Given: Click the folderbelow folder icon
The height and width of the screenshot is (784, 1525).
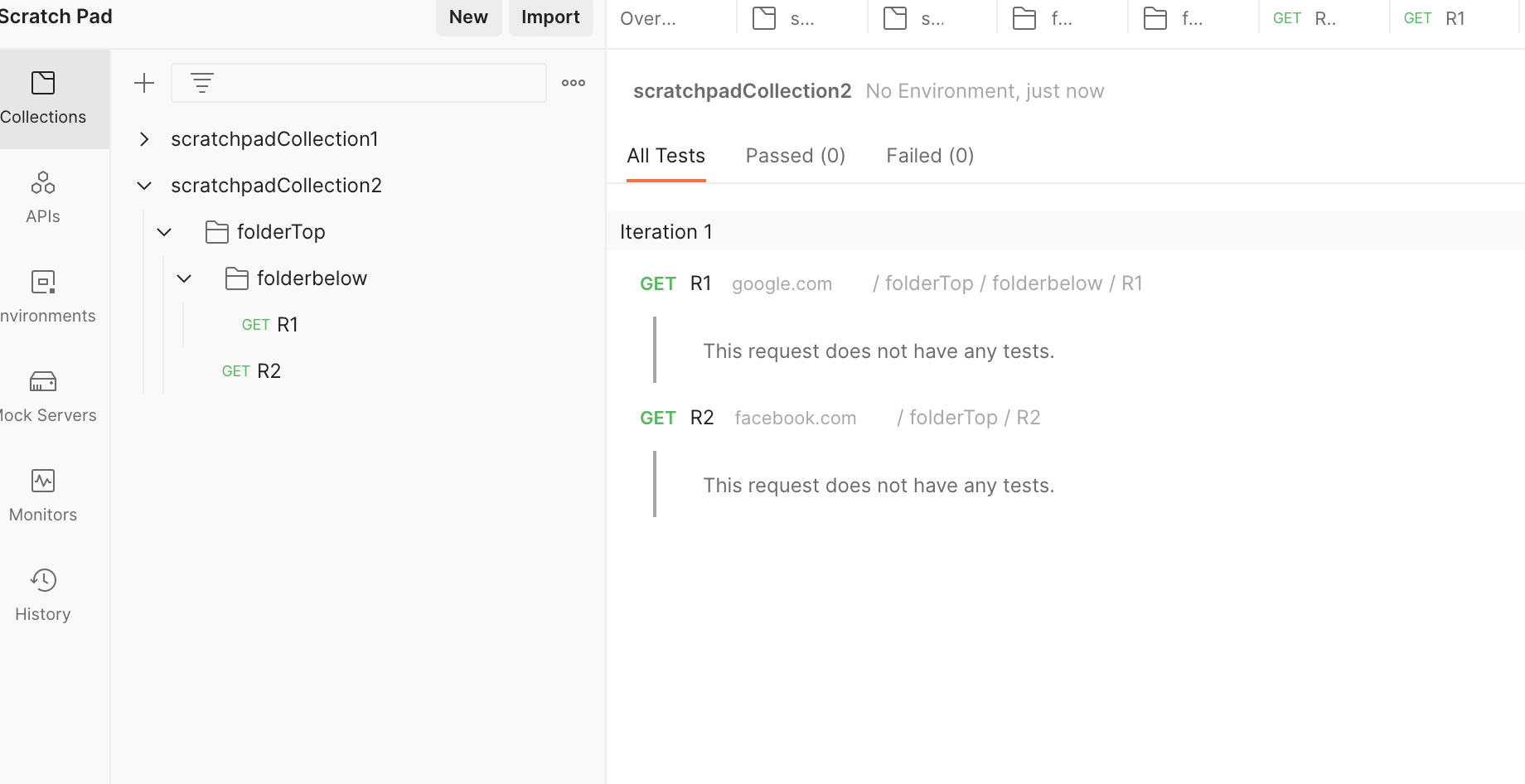Looking at the screenshot, I should 237,278.
